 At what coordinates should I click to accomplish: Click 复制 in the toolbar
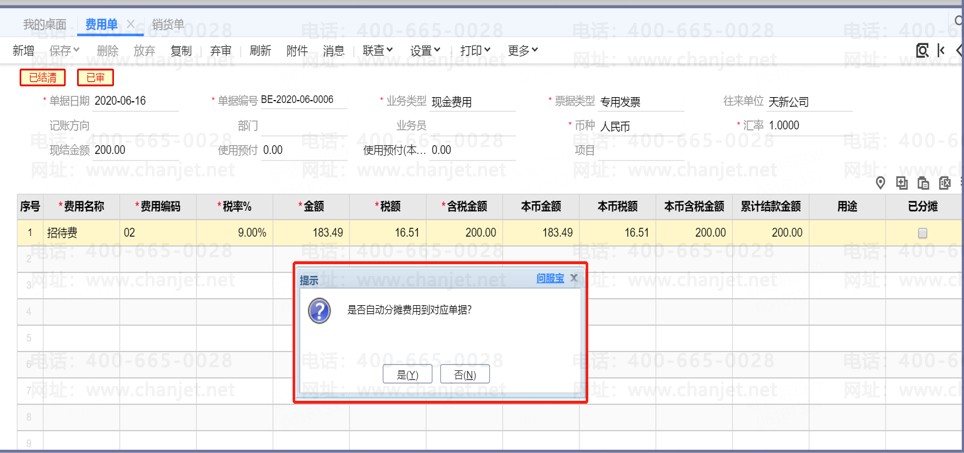(181, 50)
